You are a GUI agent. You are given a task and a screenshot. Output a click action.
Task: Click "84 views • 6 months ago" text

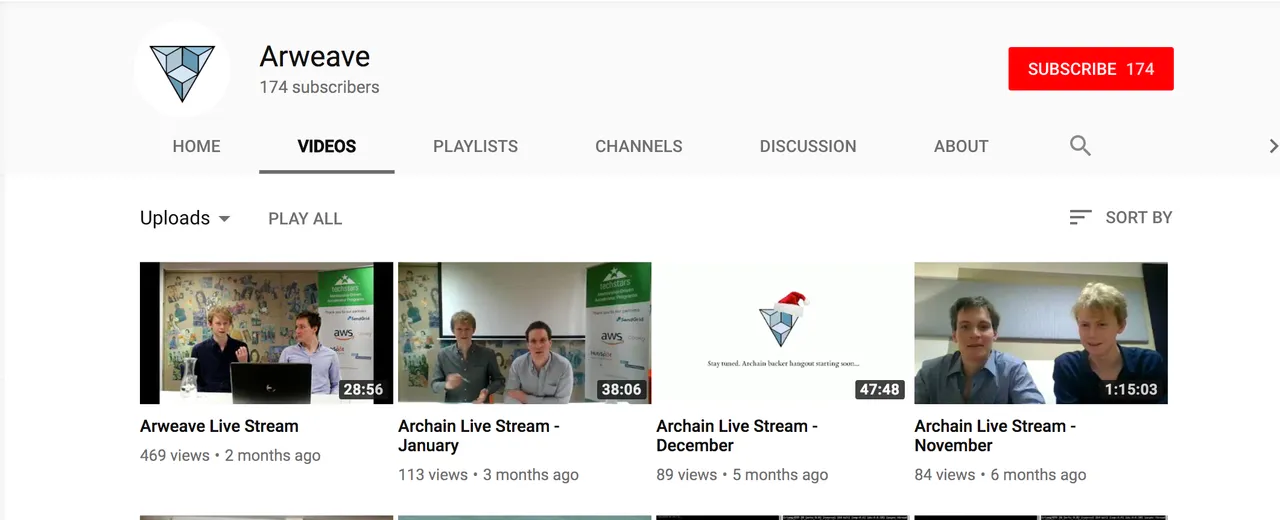pos(1000,475)
